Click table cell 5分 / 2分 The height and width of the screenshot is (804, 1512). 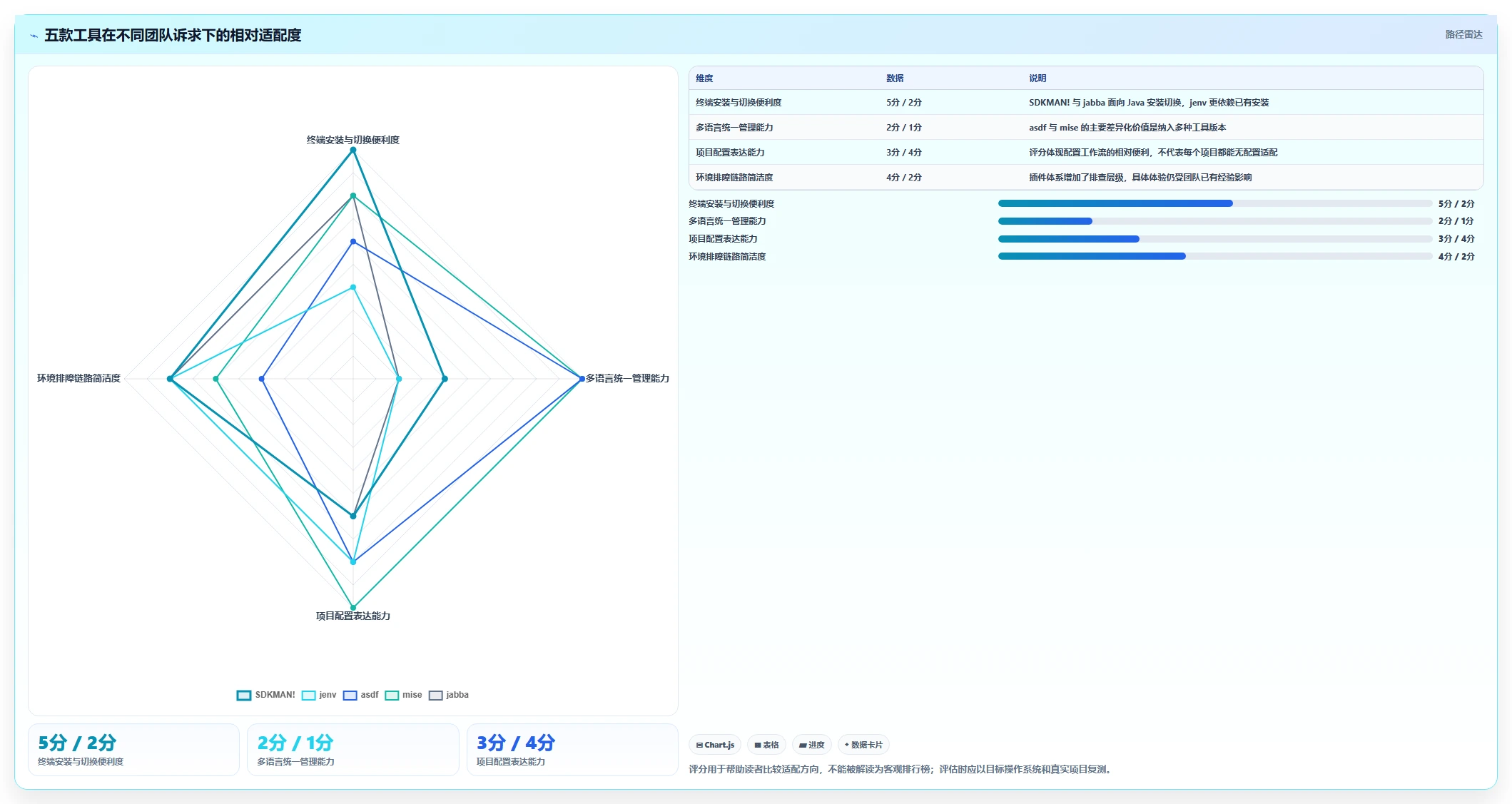904,103
